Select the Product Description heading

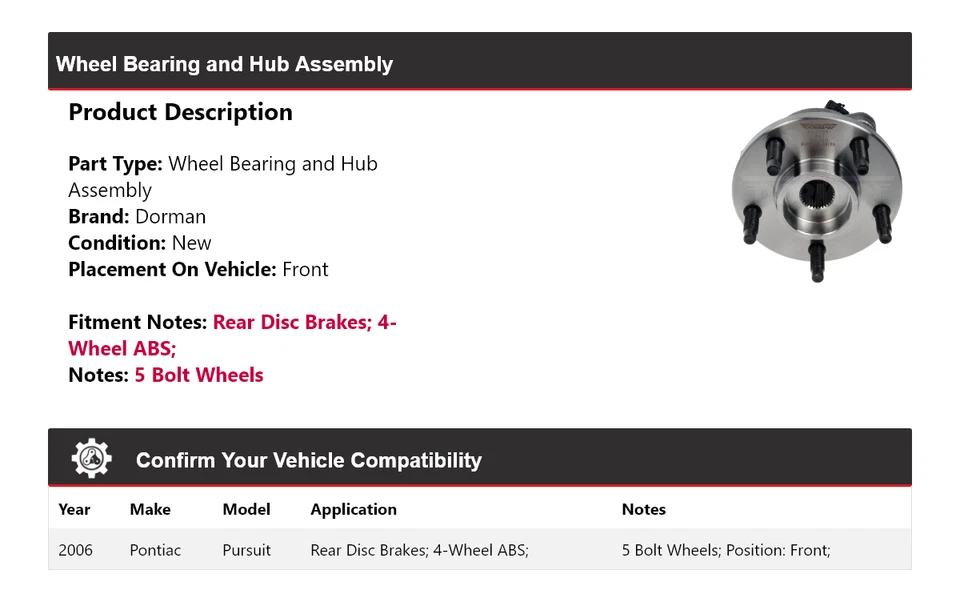pyautogui.click(x=181, y=112)
